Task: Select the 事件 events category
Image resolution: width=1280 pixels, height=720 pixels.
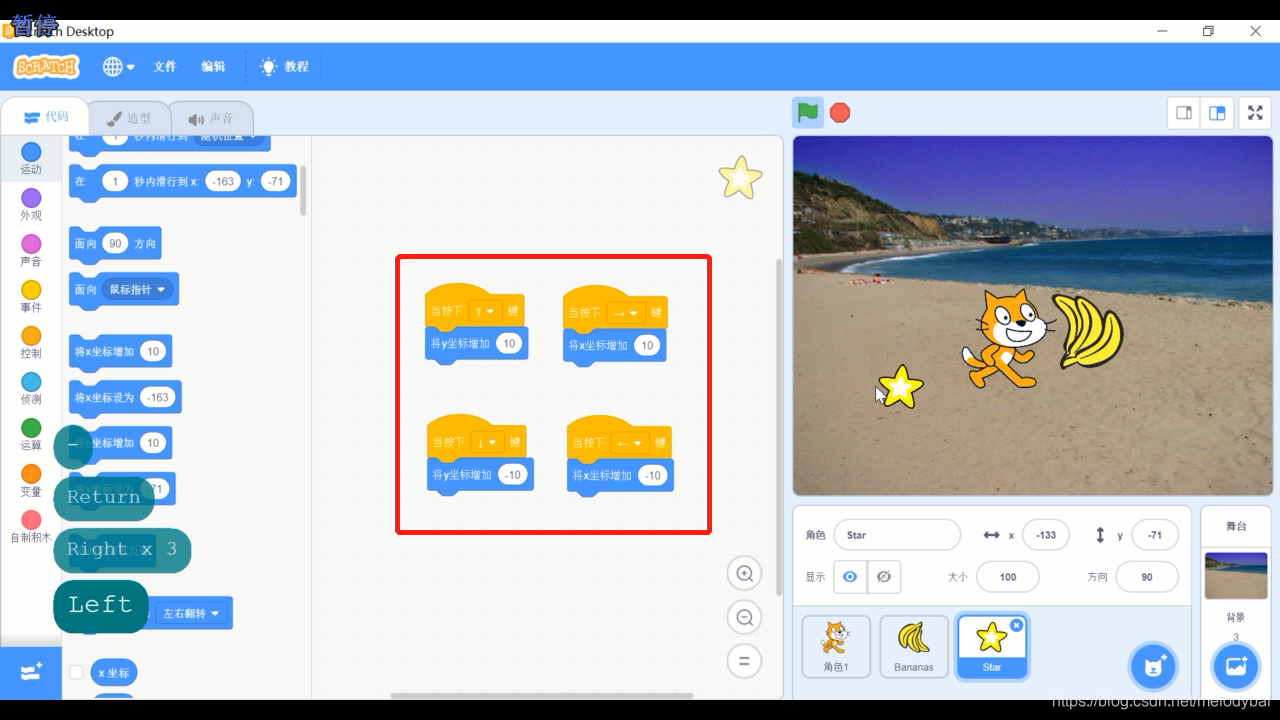Action: tap(31, 297)
